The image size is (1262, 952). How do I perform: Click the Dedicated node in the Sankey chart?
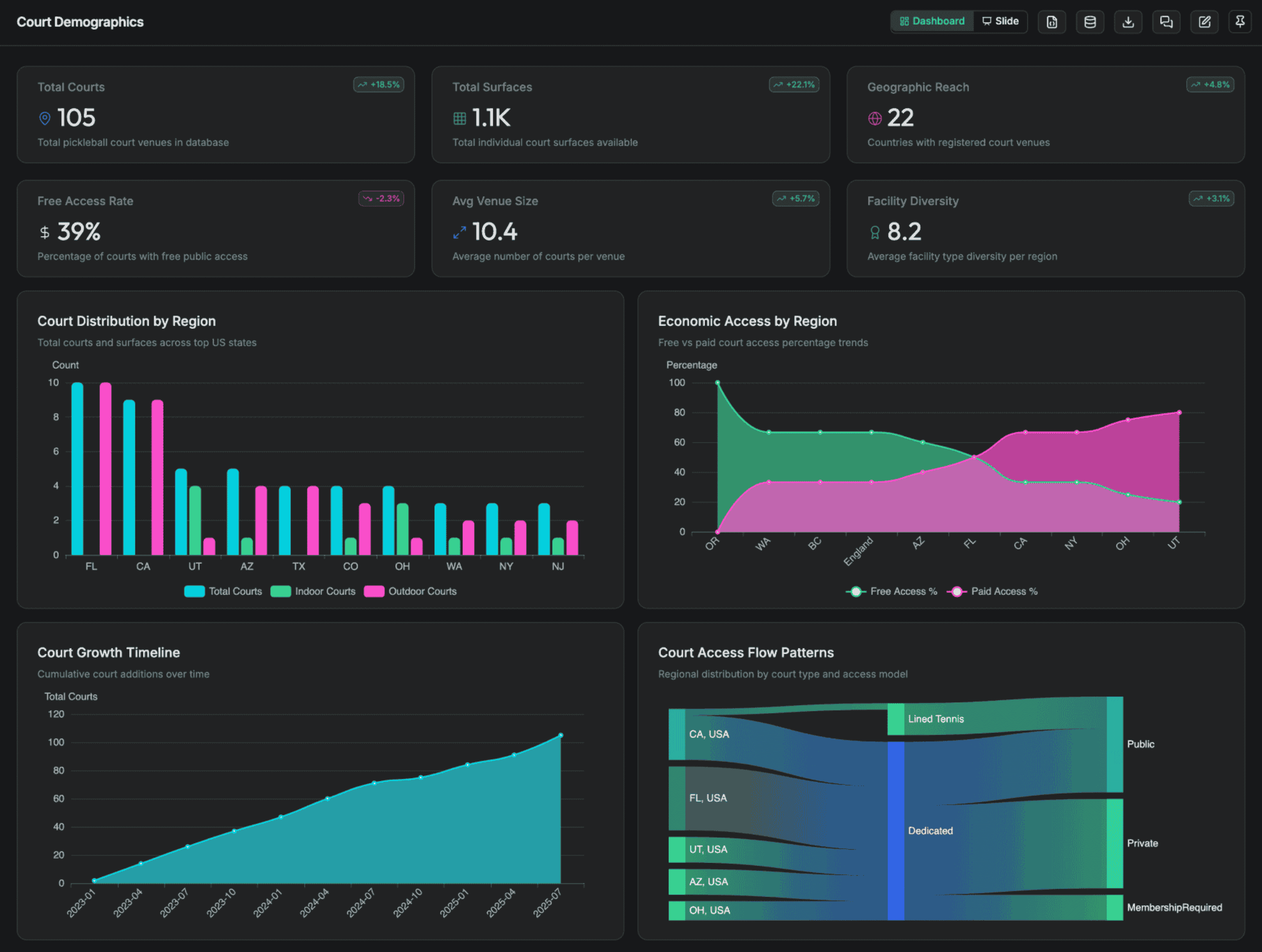point(896,831)
